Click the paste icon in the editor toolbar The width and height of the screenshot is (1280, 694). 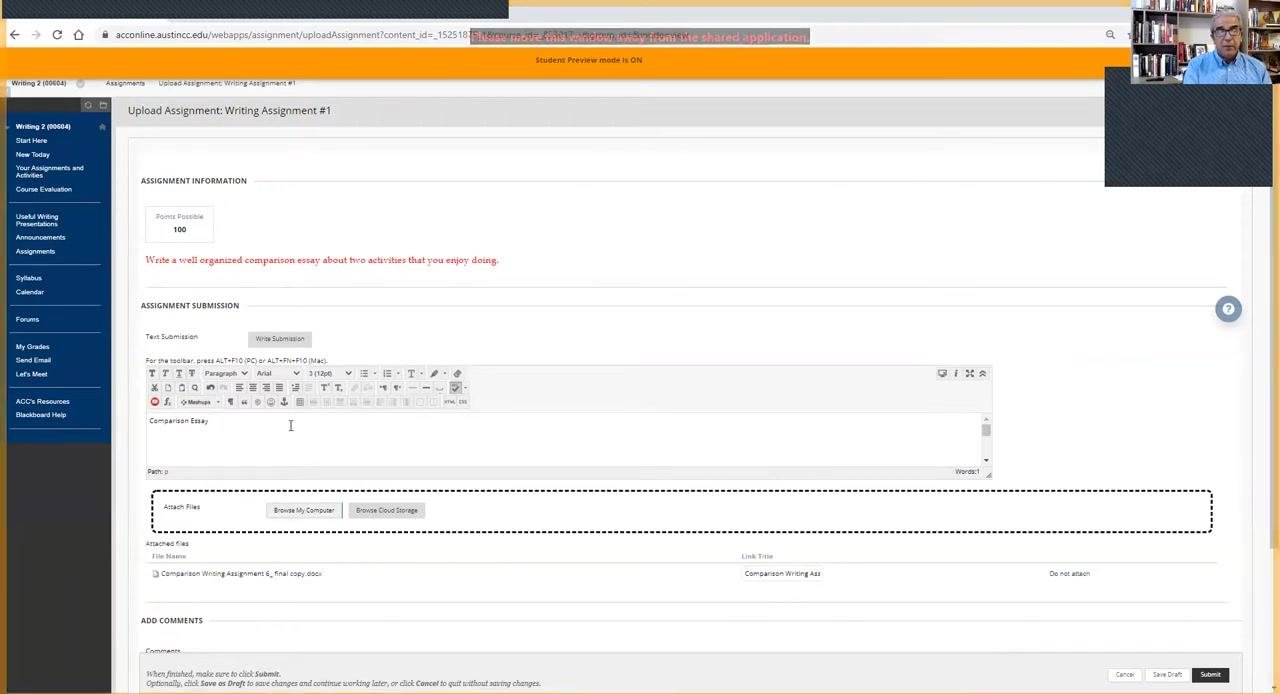coord(181,387)
